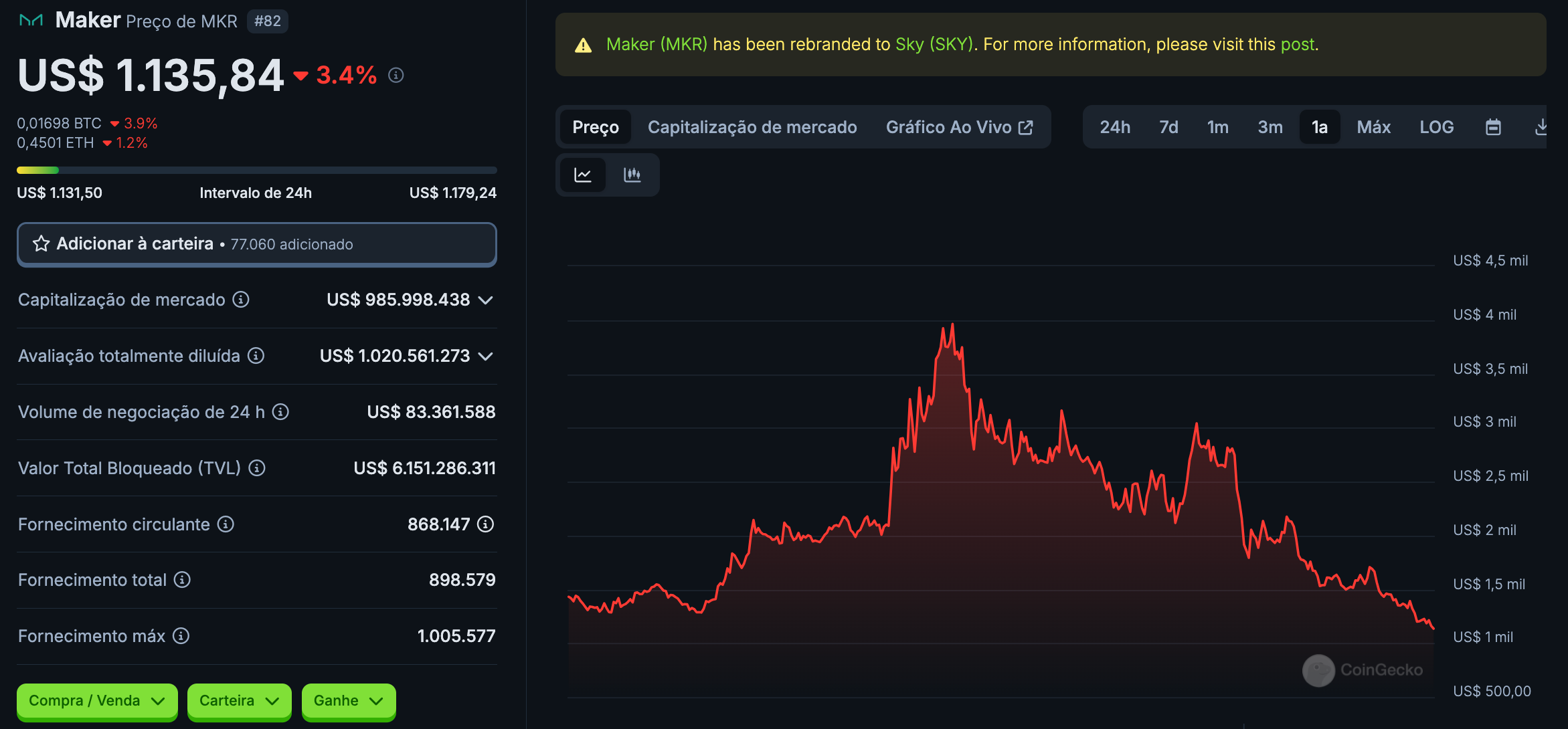Click the download chart data icon
This screenshot has height=729, width=1568.
[1541, 127]
